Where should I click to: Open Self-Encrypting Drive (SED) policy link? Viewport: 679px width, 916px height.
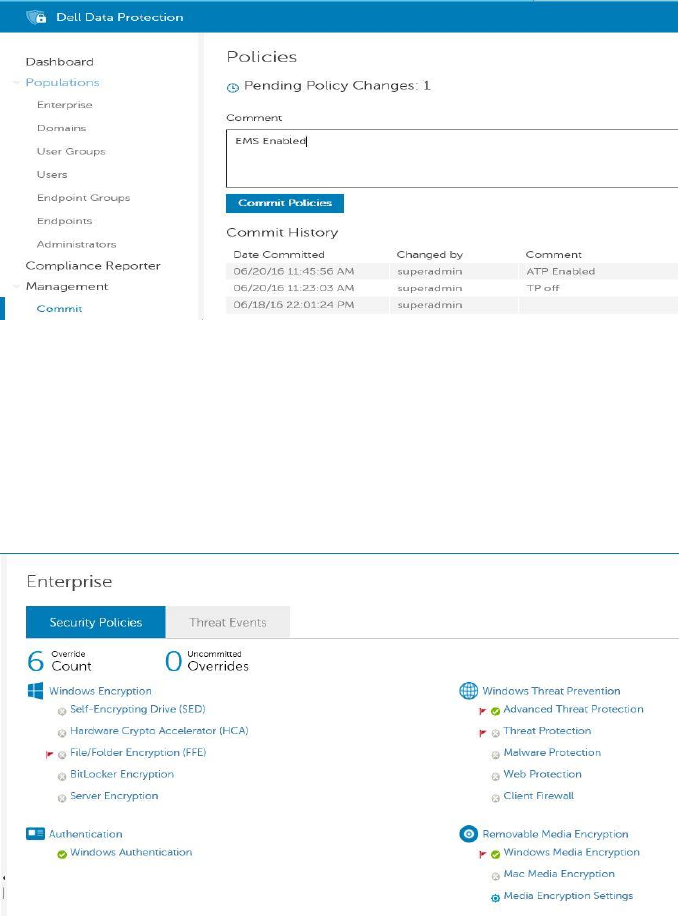(x=138, y=709)
